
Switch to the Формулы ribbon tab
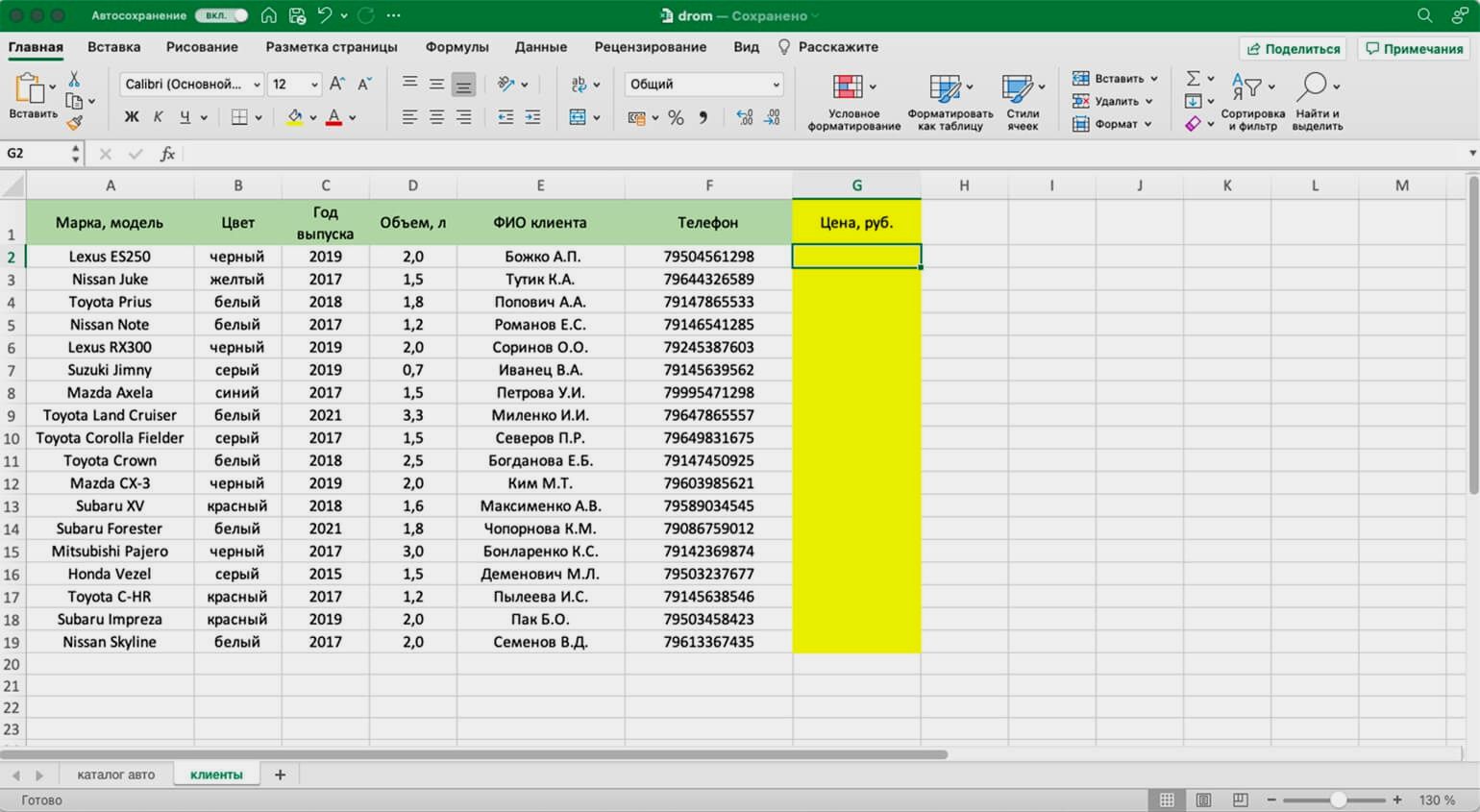click(456, 47)
